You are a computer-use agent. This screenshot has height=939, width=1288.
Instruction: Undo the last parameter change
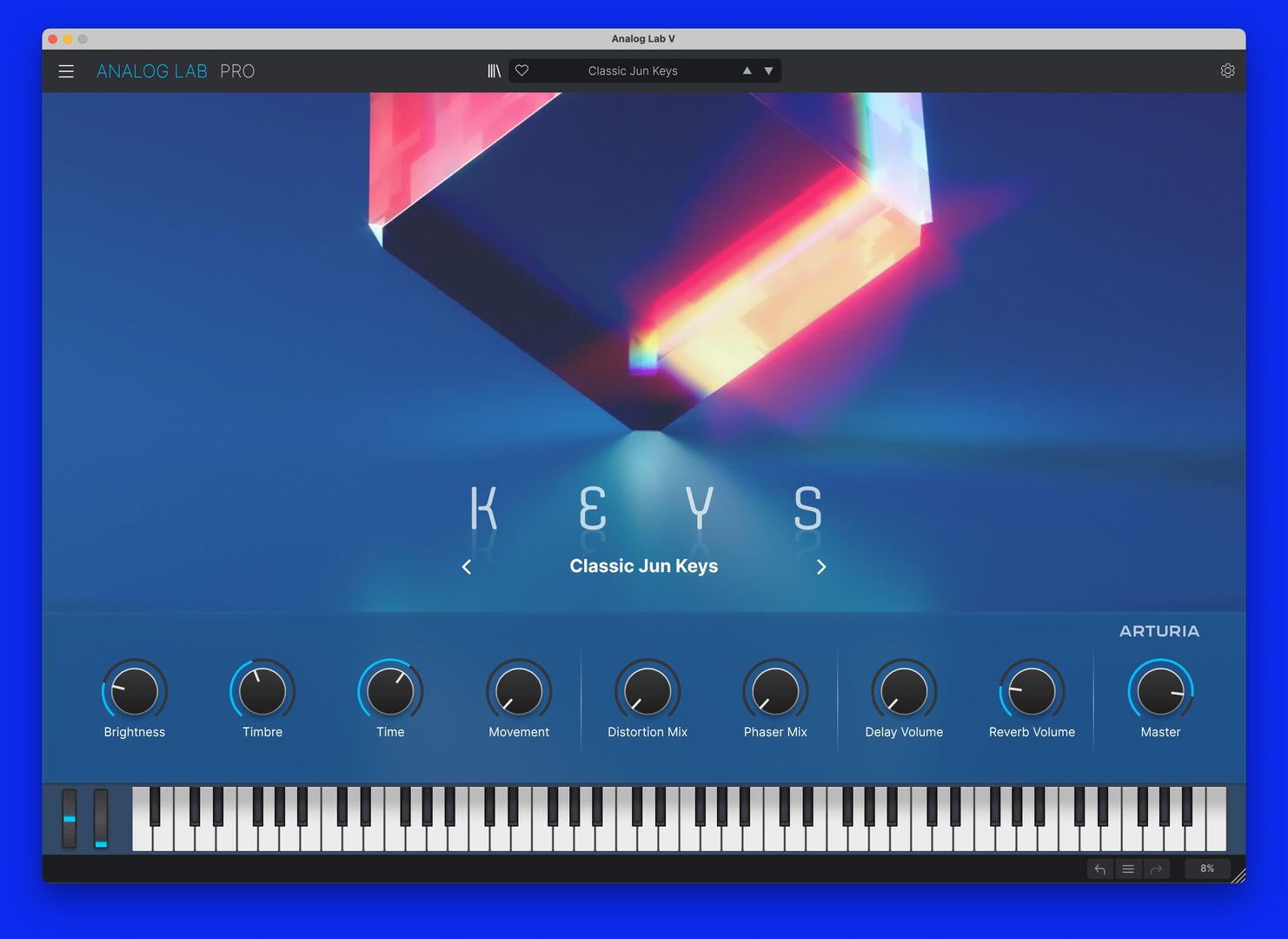1099,869
